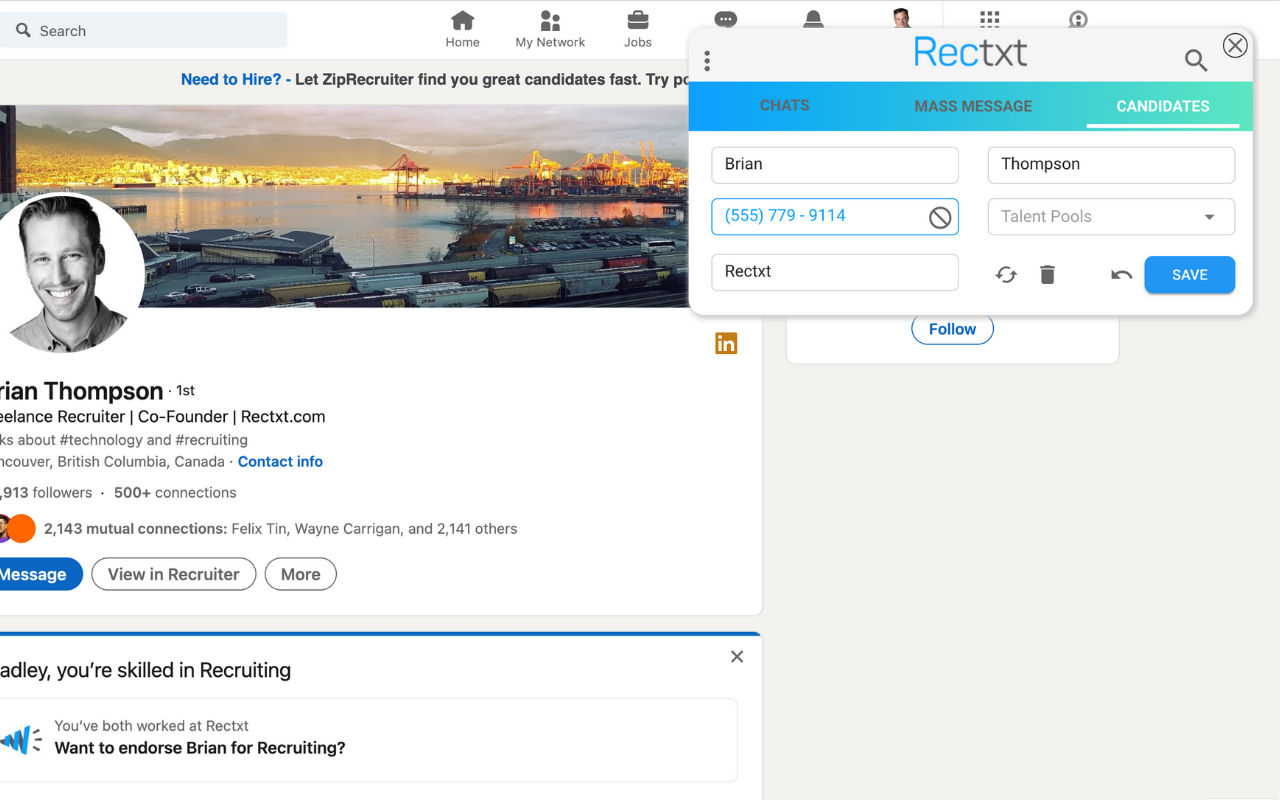Image resolution: width=1280 pixels, height=800 pixels.
Task: Click Brian Thompson's profile photo
Action: [68, 272]
